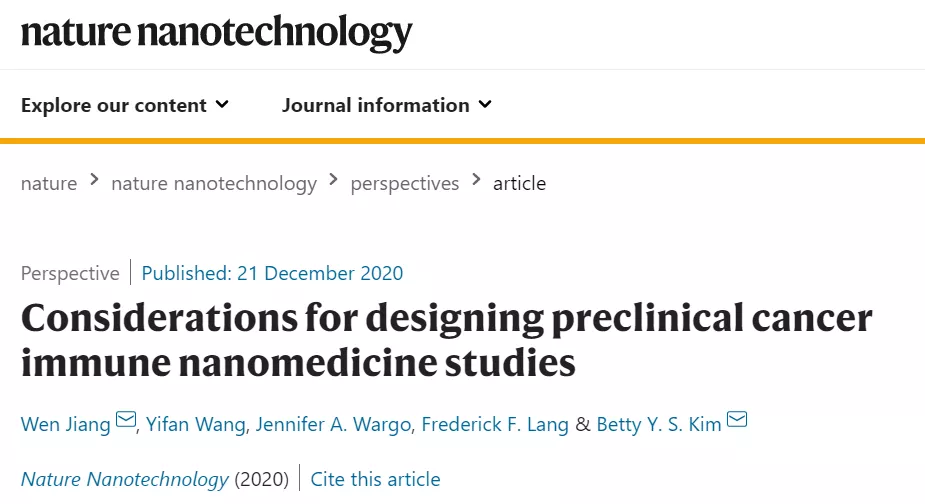Screen dimensions: 925x504
Task: Click envelope icon after Betty Y. S. Kim
Action: click(737, 420)
